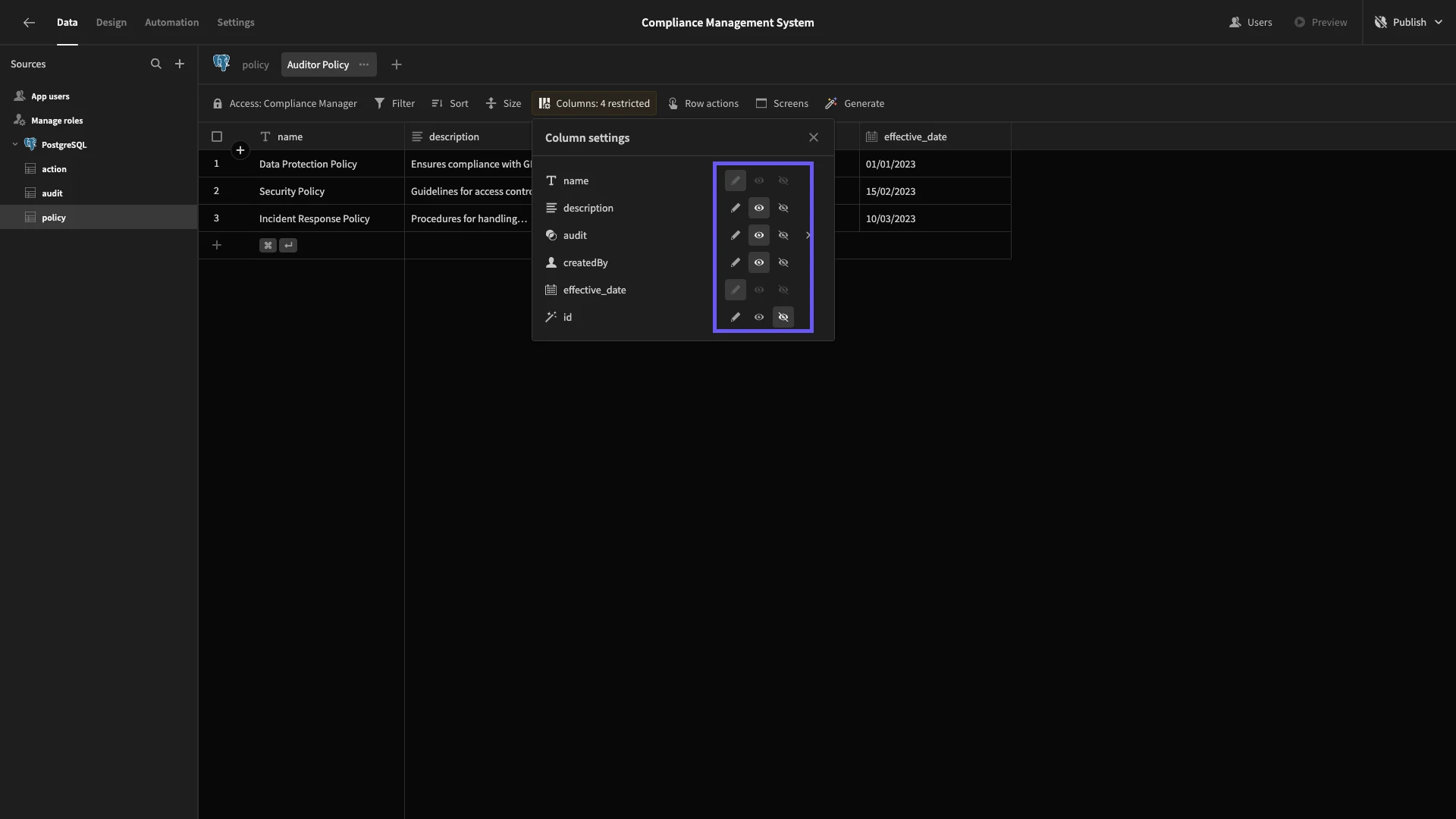Set audit column to read-only eye
Screen dimensions: 1456x819
[x=759, y=236]
